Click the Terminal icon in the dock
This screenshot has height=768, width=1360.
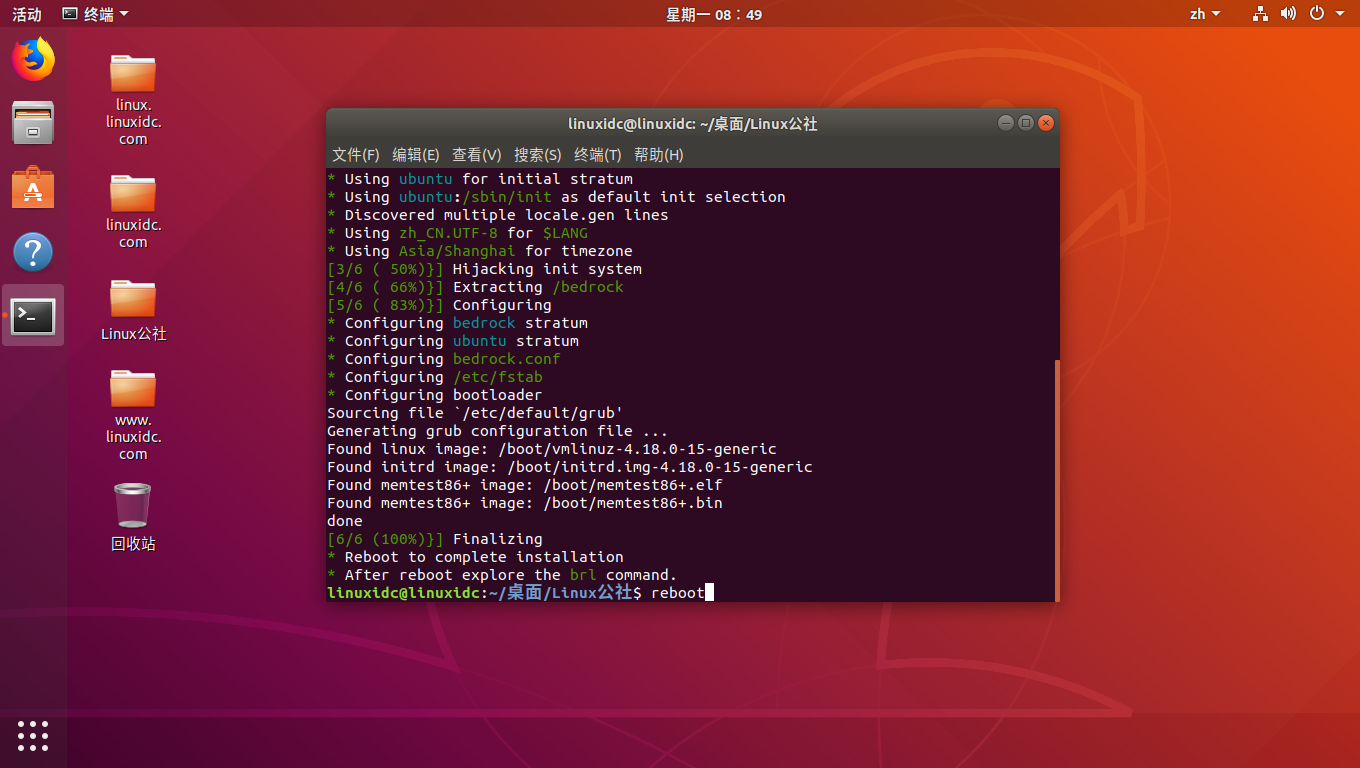click(33, 316)
